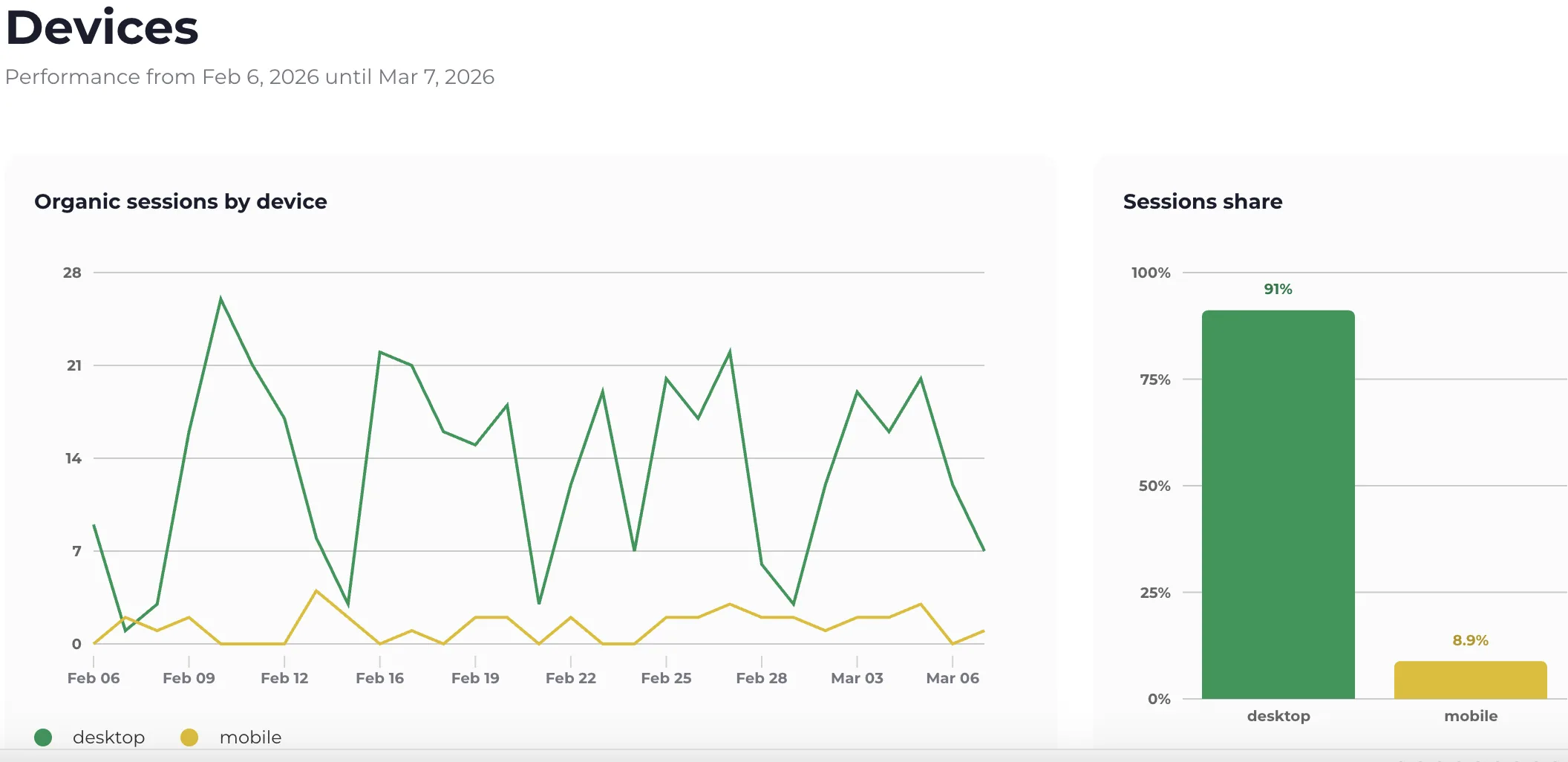Click the desktop legend label under line chart
Viewport: 1568px width, 762px height.
[108, 737]
